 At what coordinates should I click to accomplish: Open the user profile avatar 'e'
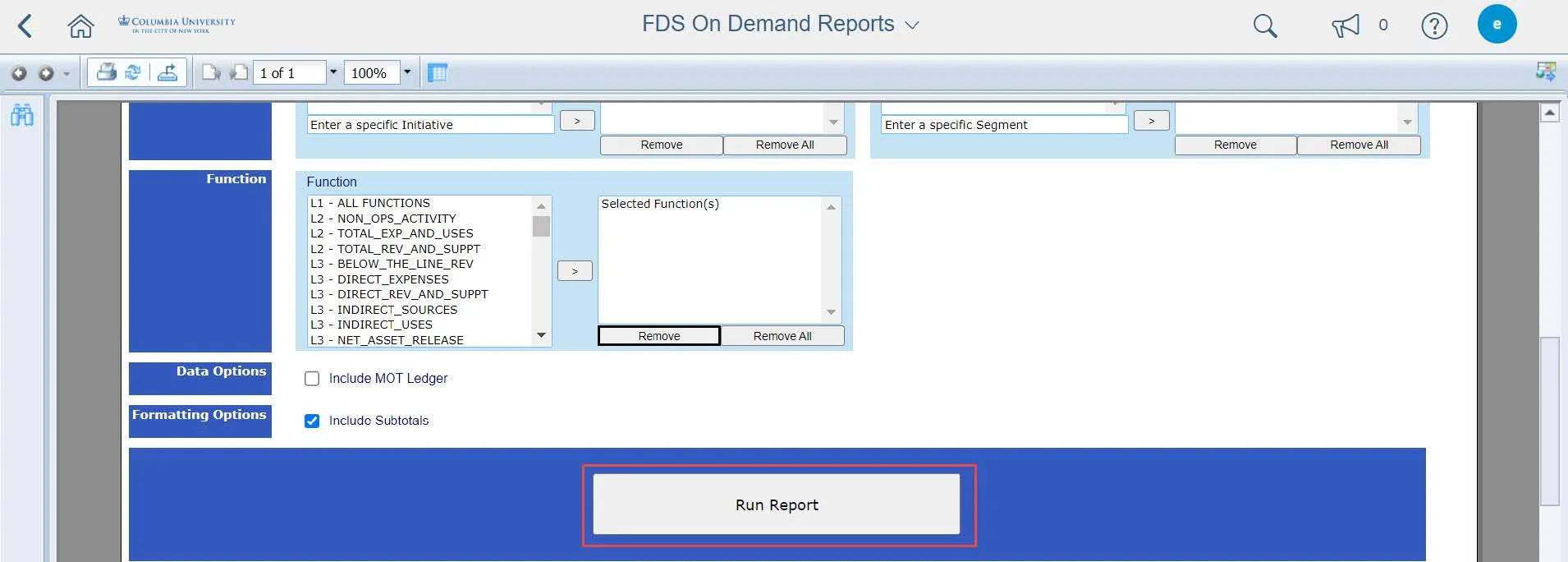1497,24
